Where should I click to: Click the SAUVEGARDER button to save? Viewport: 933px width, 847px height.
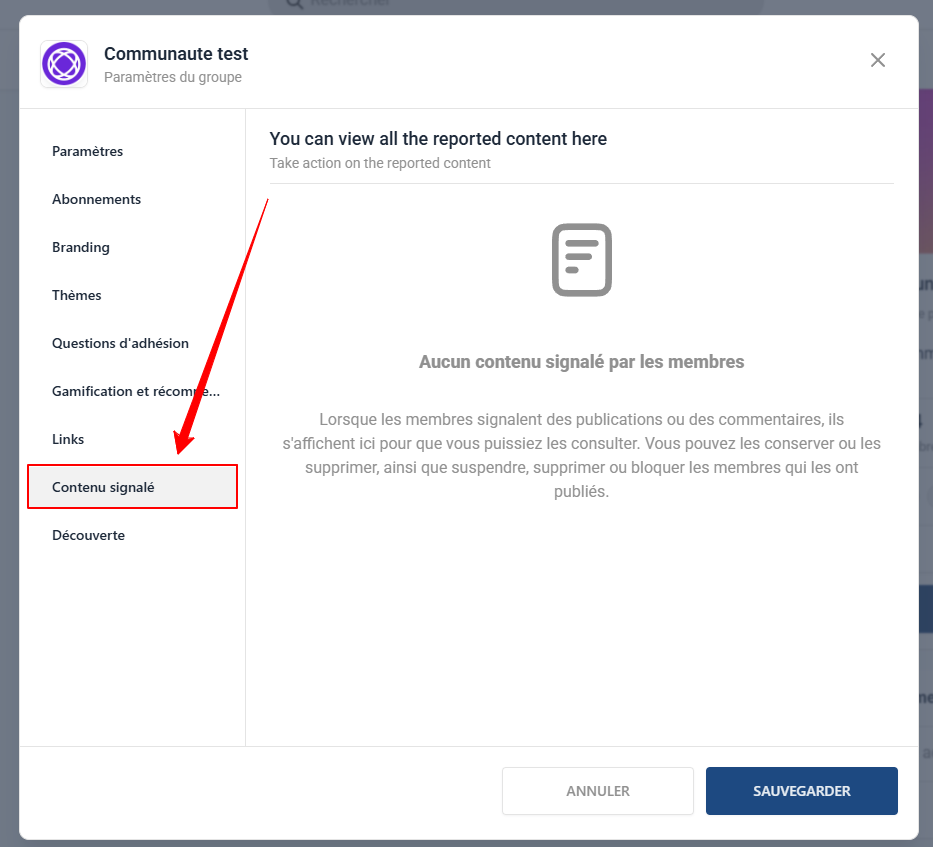point(801,791)
